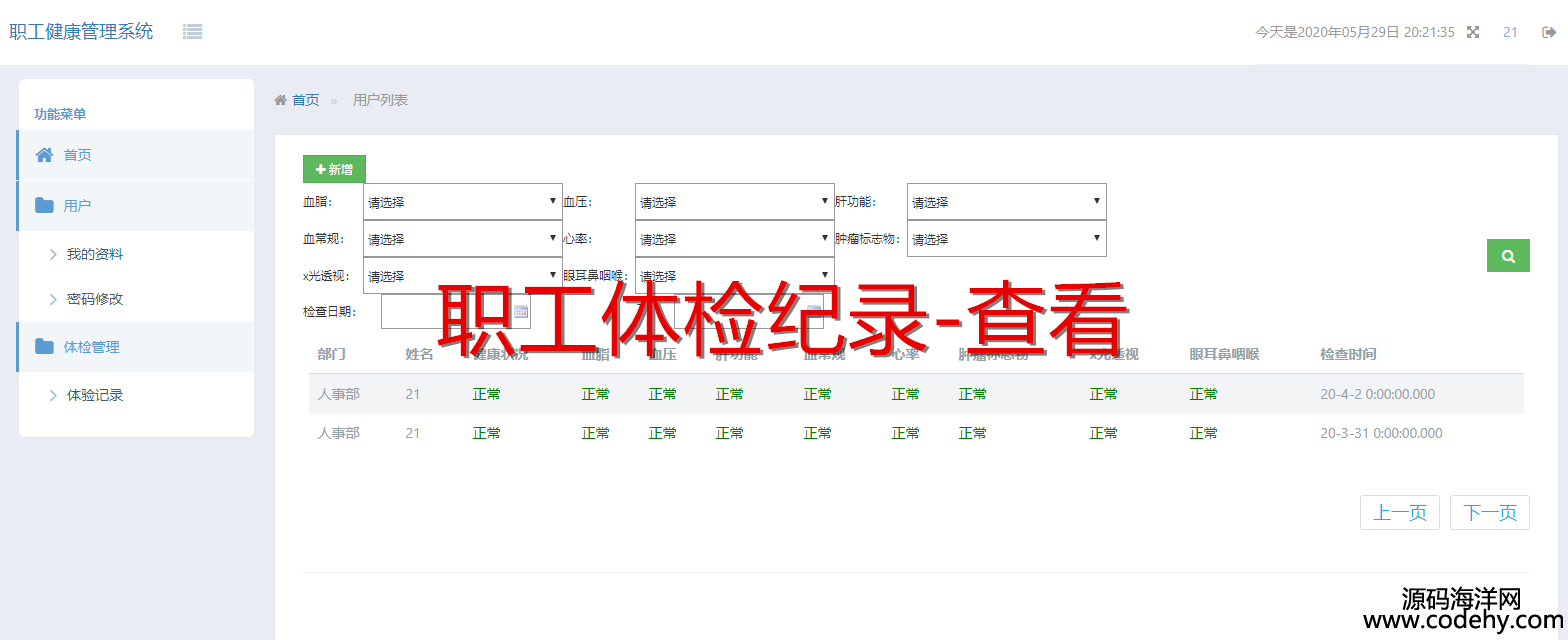Image resolution: width=1568 pixels, height=640 pixels.
Task: Open 密码修改 from the sidebar menu
Action: 95,299
